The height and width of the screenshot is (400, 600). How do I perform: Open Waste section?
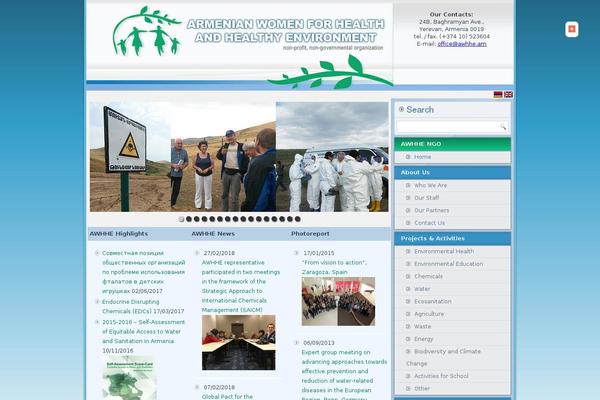[422, 327]
